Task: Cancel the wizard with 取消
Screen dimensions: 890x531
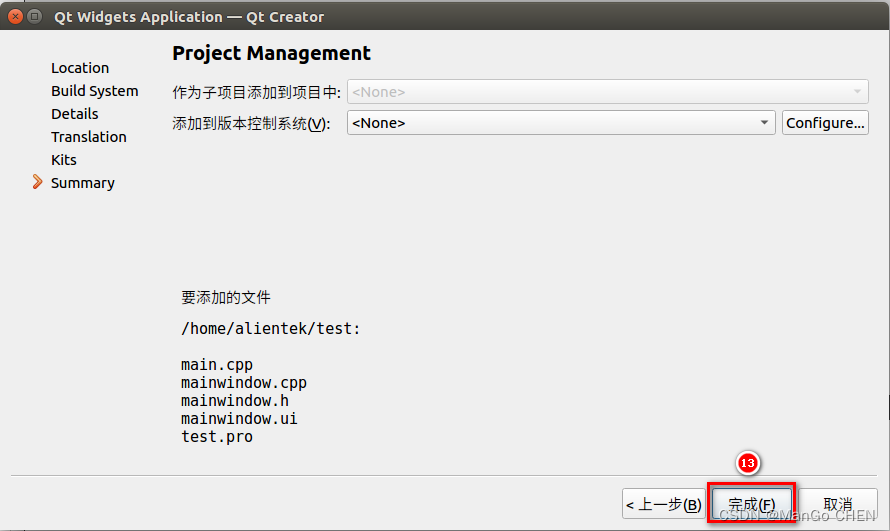Action: tap(838, 504)
